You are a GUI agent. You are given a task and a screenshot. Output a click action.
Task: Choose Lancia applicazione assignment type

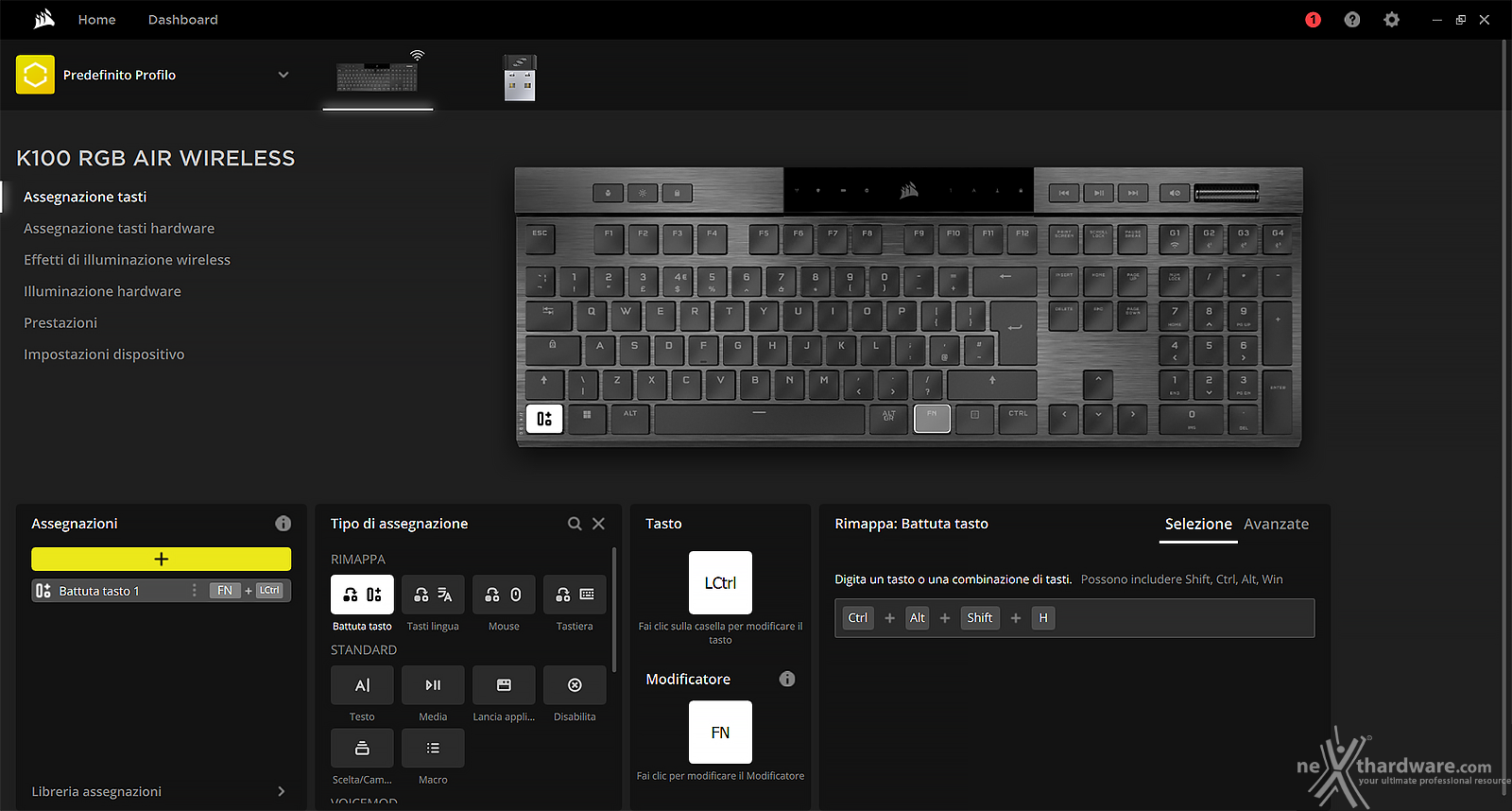(504, 685)
